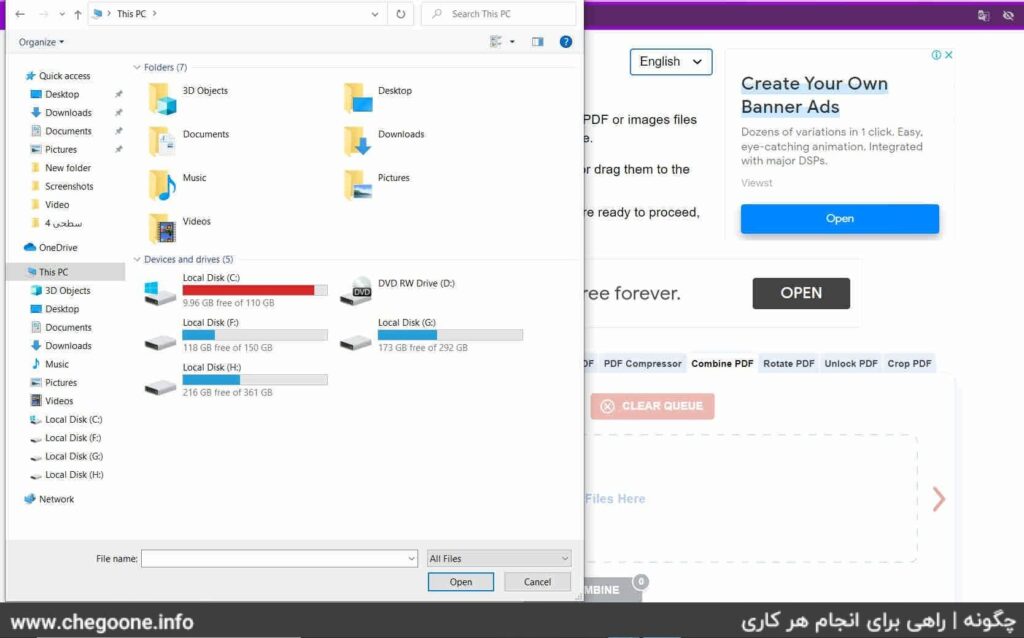1024x638 pixels.
Task: Select Local Disk (F:) drive in main pane
Action: tap(236, 335)
